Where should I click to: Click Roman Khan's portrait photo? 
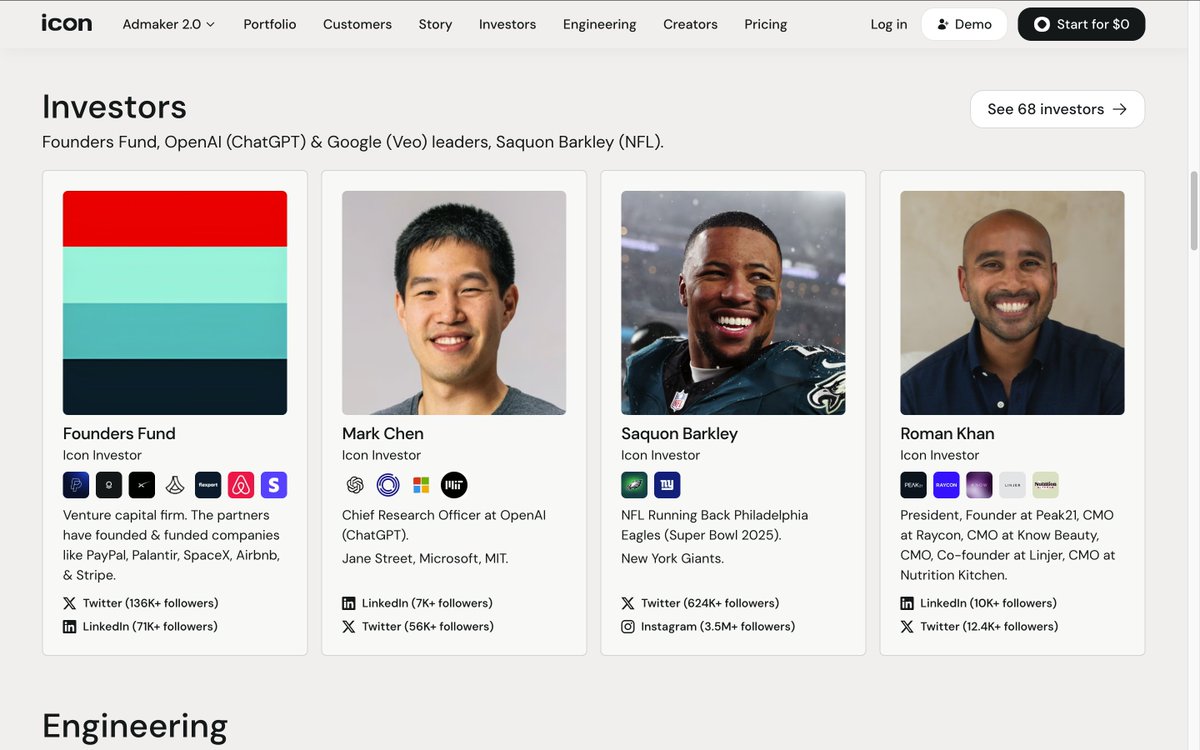point(1012,303)
